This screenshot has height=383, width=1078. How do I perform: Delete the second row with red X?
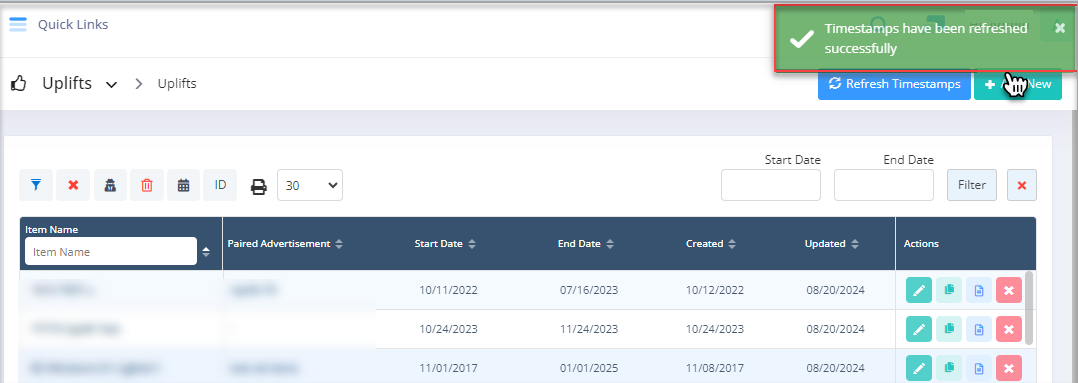(1009, 329)
